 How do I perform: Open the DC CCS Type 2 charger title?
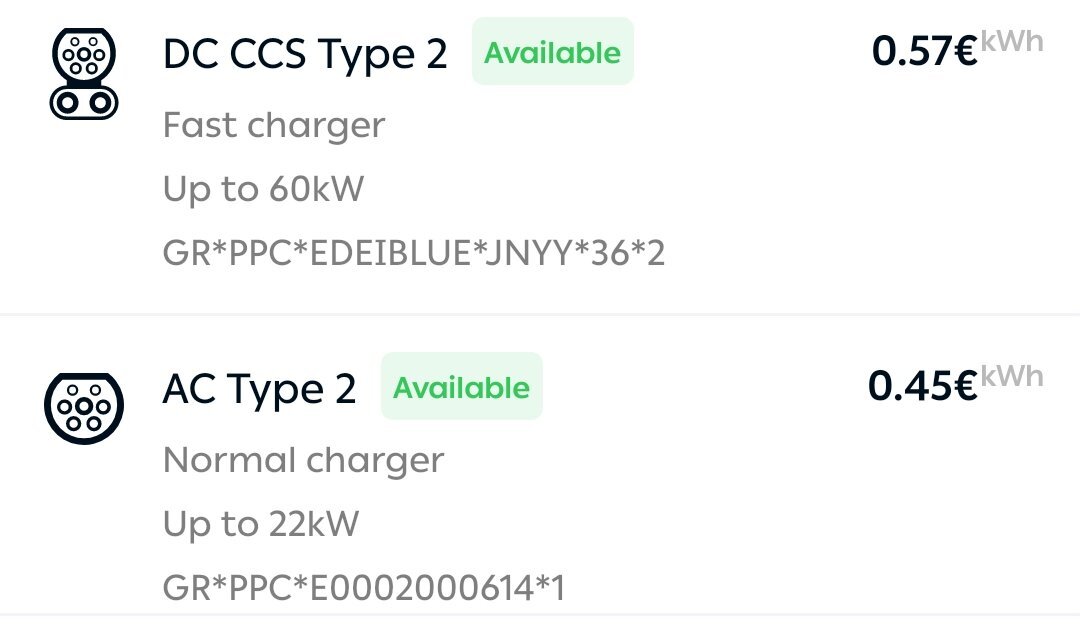(305, 54)
